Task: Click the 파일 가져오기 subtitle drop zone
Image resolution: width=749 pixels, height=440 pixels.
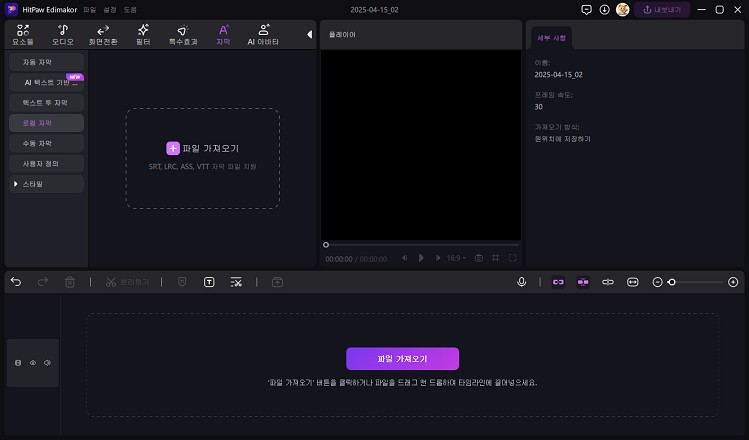Action: click(x=203, y=158)
